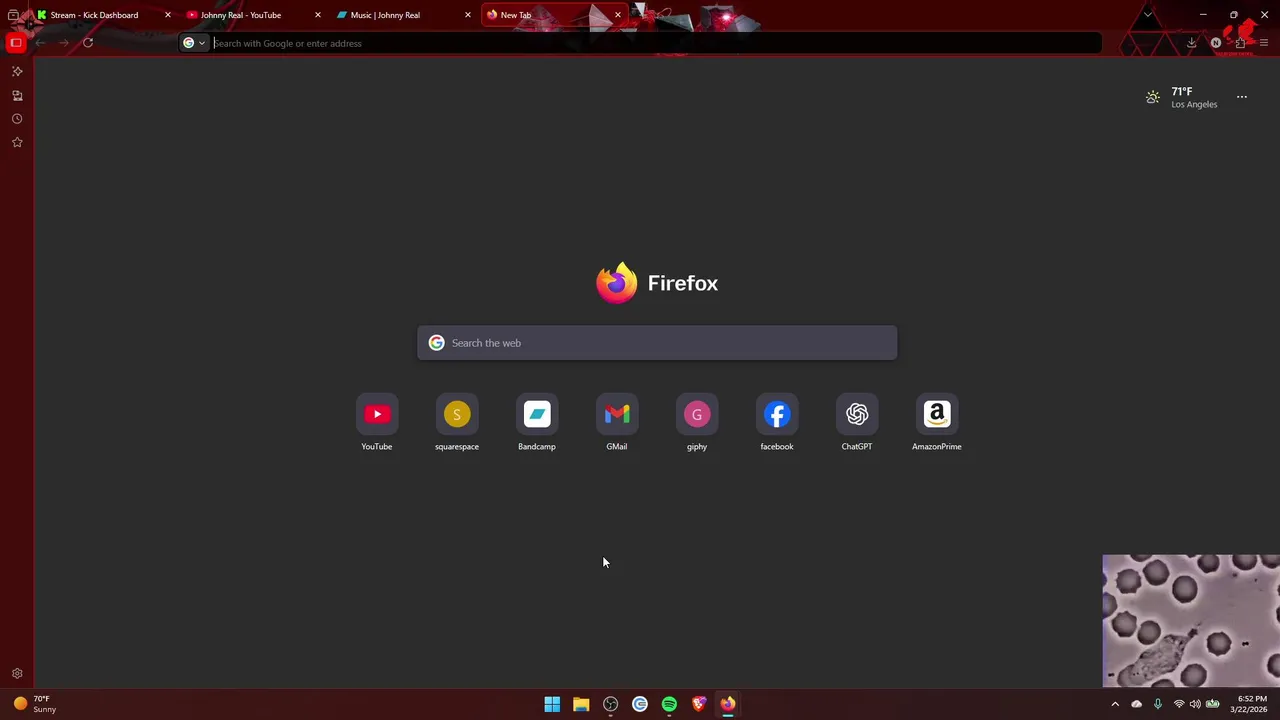This screenshot has width=1280, height=720.
Task: Open the giphy shortcut tile
Action: click(697, 423)
